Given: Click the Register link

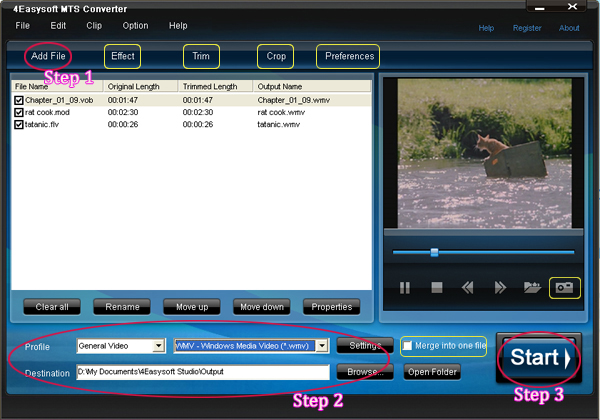Looking at the screenshot, I should click(527, 28).
